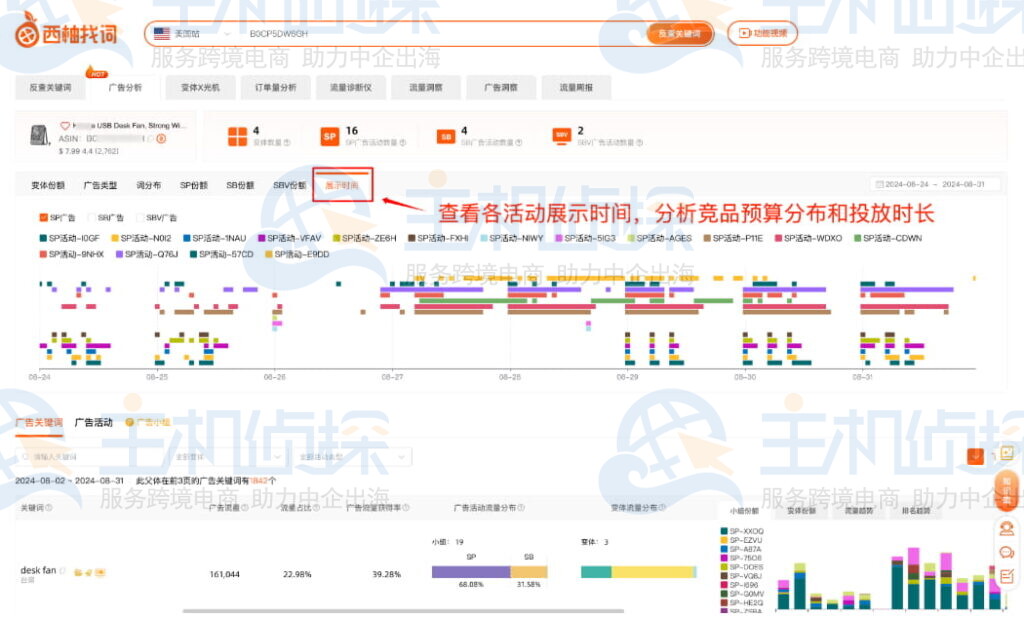Screen dimensions: 1024x618
Task: Toggle SP活动-I0GF legend color swatch
Action: (x=43, y=238)
